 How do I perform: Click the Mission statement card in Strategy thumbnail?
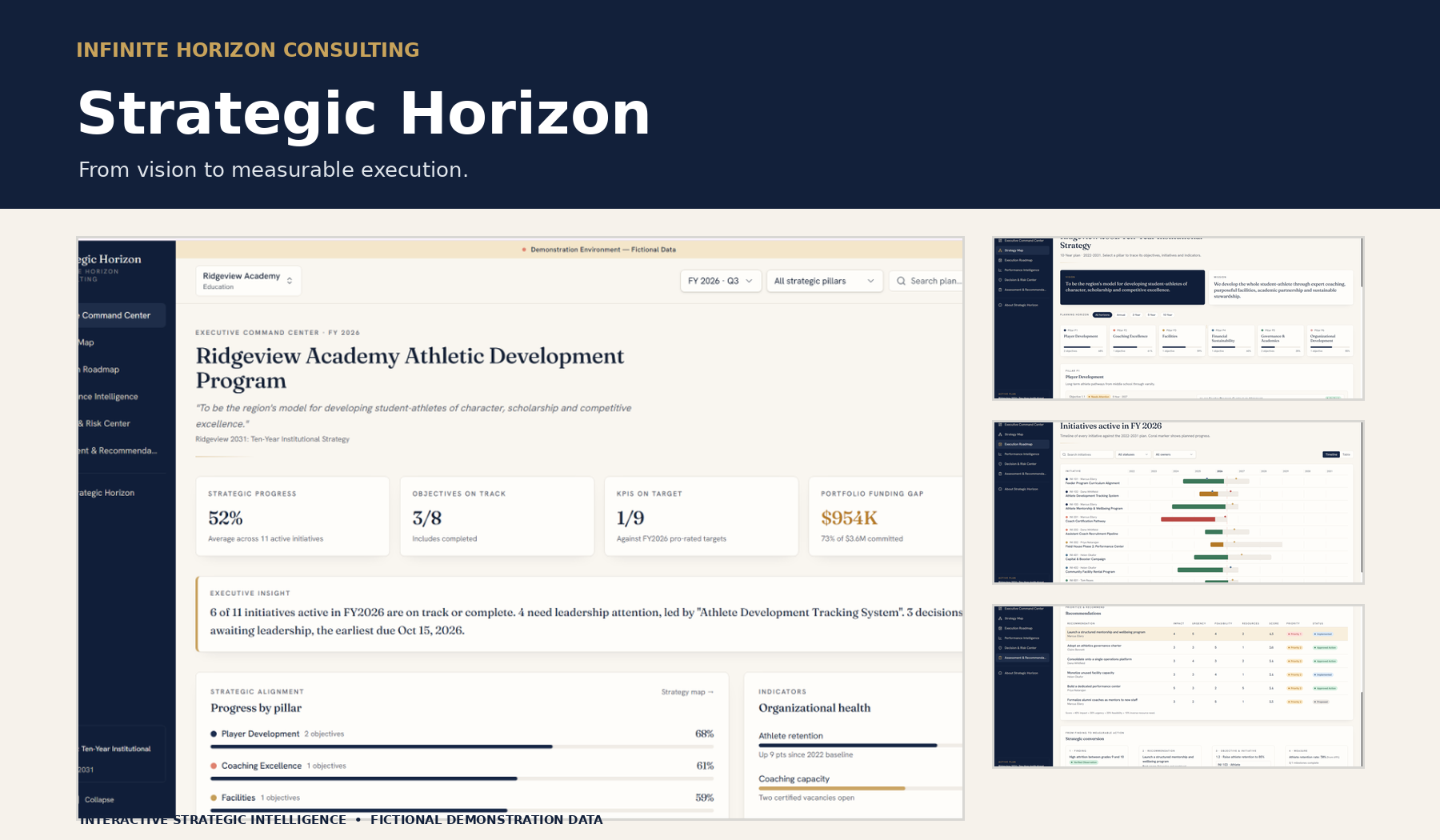tap(1281, 287)
